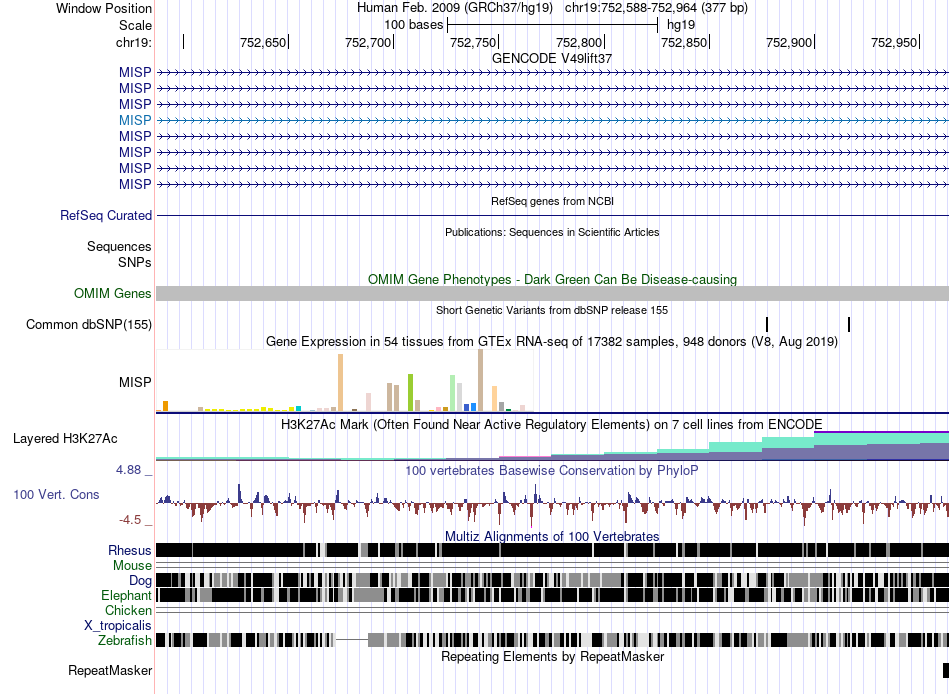This screenshot has height=694, width=950.
Task: Click the Elephant alignment label
Action: point(126,595)
